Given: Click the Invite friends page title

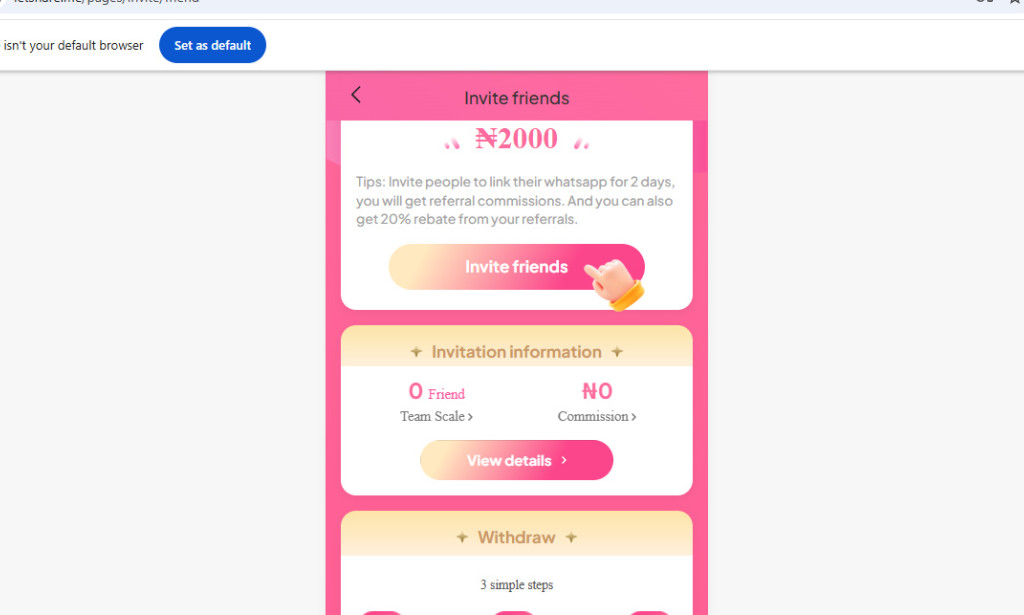Looking at the screenshot, I should tap(516, 98).
